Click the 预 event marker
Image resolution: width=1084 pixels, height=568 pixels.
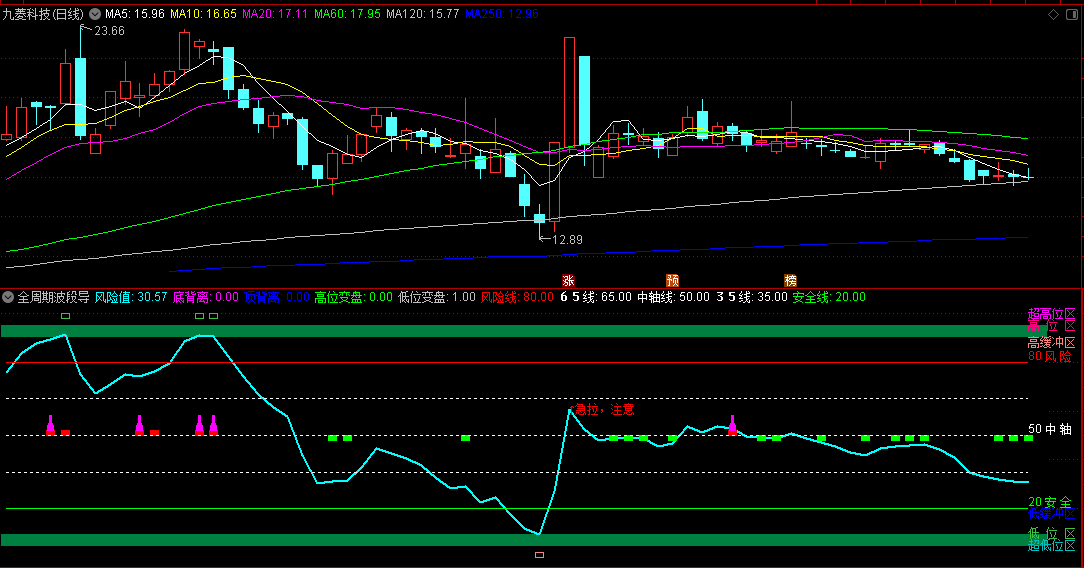pyautogui.click(x=672, y=280)
